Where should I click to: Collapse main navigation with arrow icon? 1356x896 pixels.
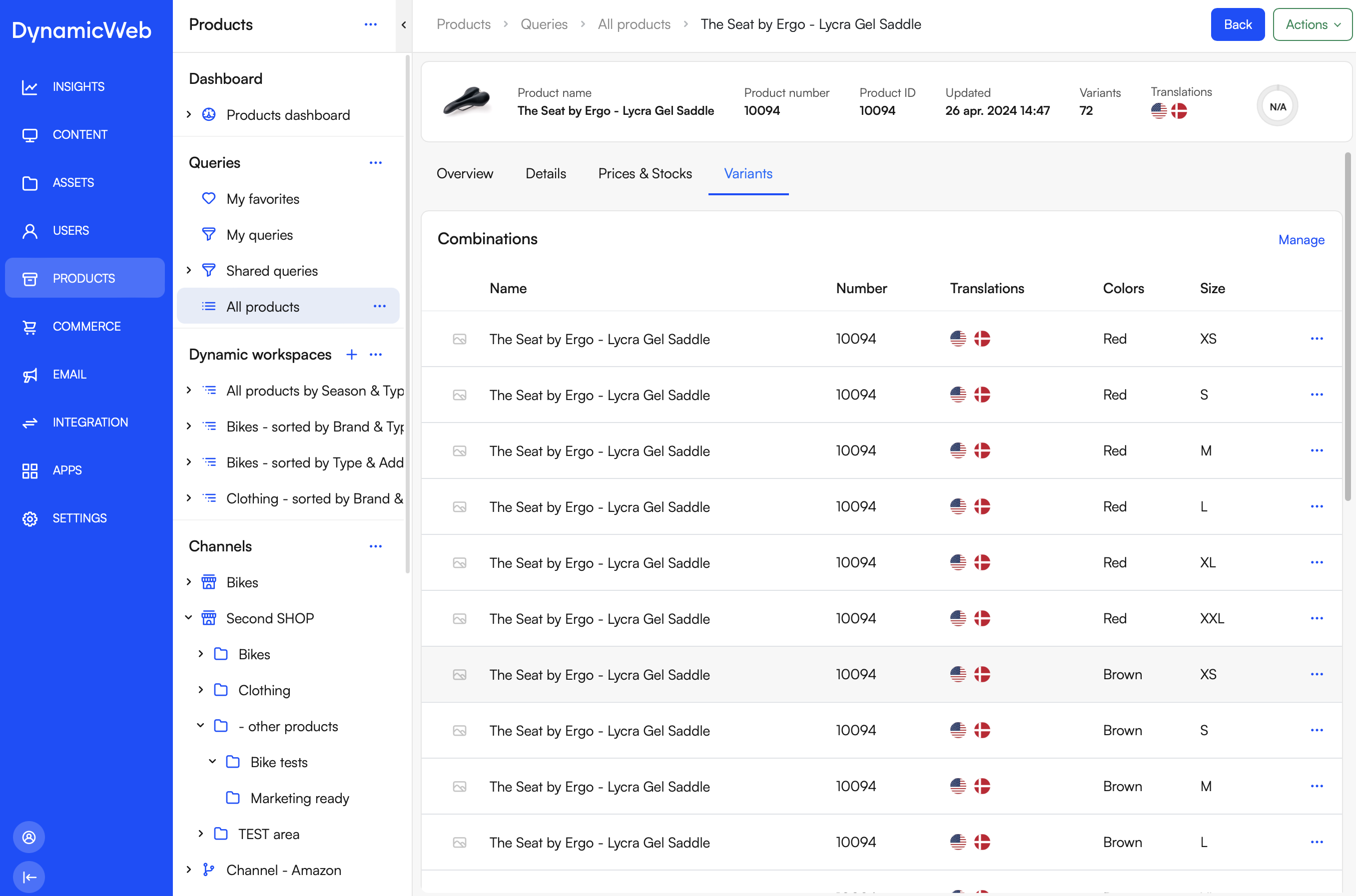tap(29, 877)
